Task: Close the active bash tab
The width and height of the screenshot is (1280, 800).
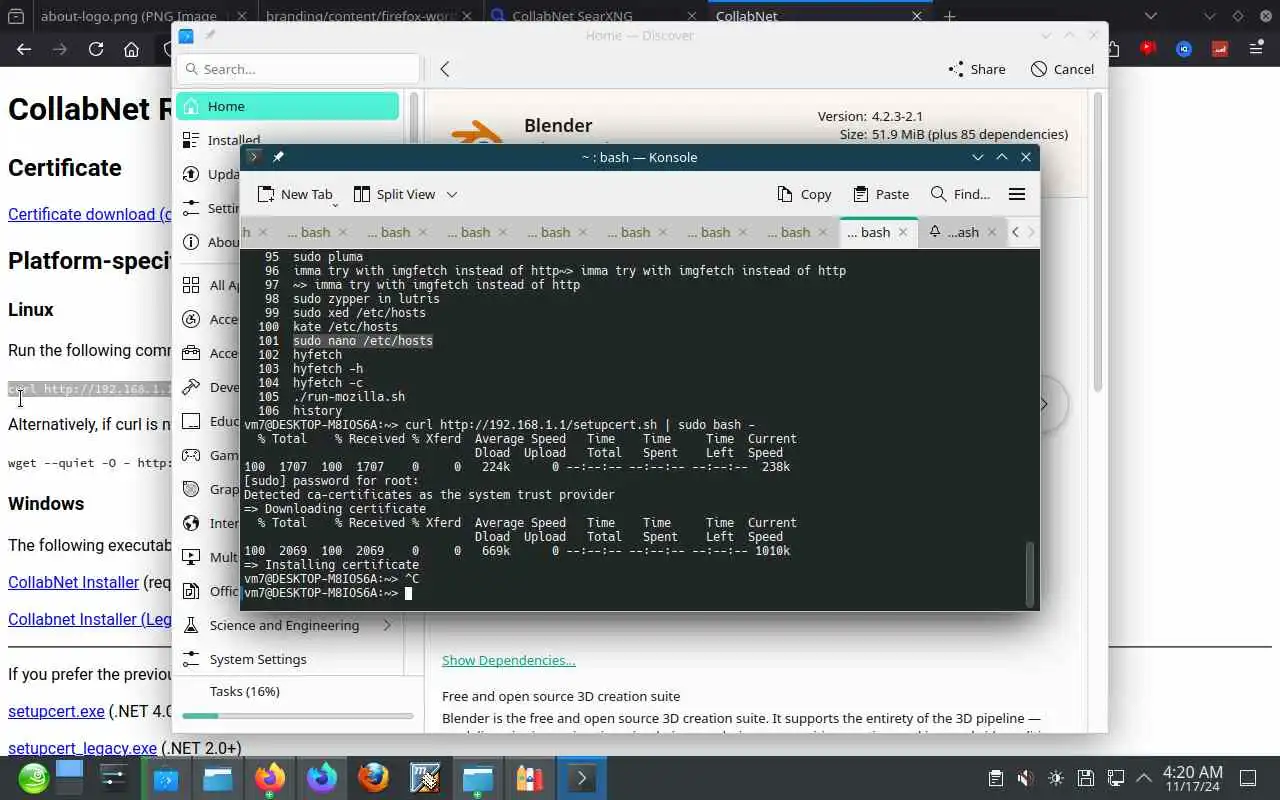Action: [902, 232]
